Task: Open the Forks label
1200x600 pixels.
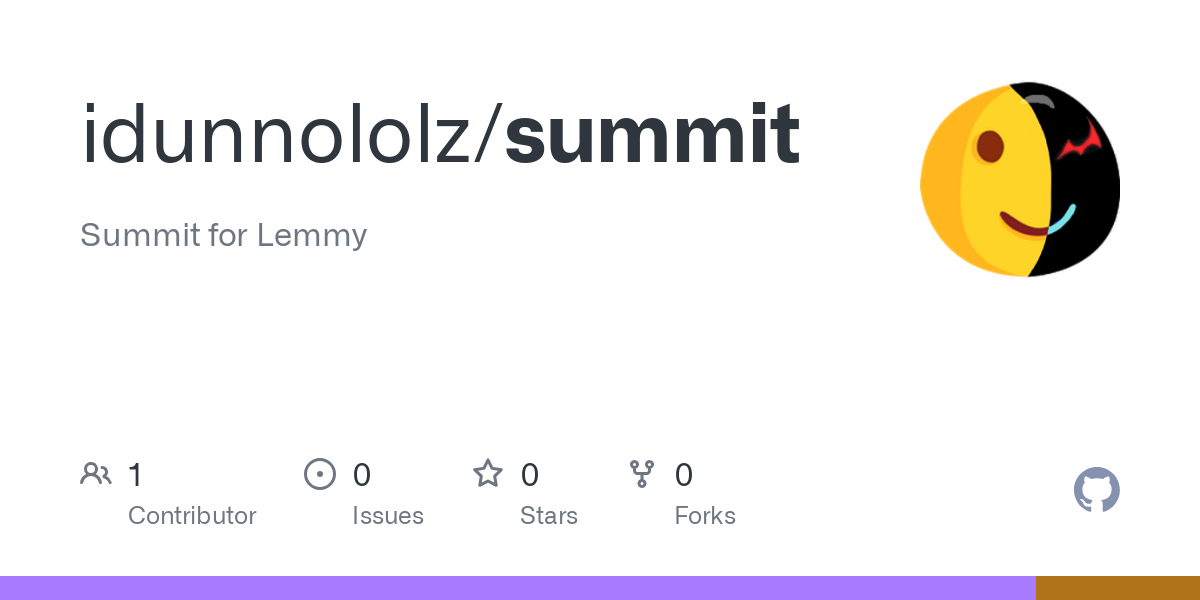Action: point(705,516)
